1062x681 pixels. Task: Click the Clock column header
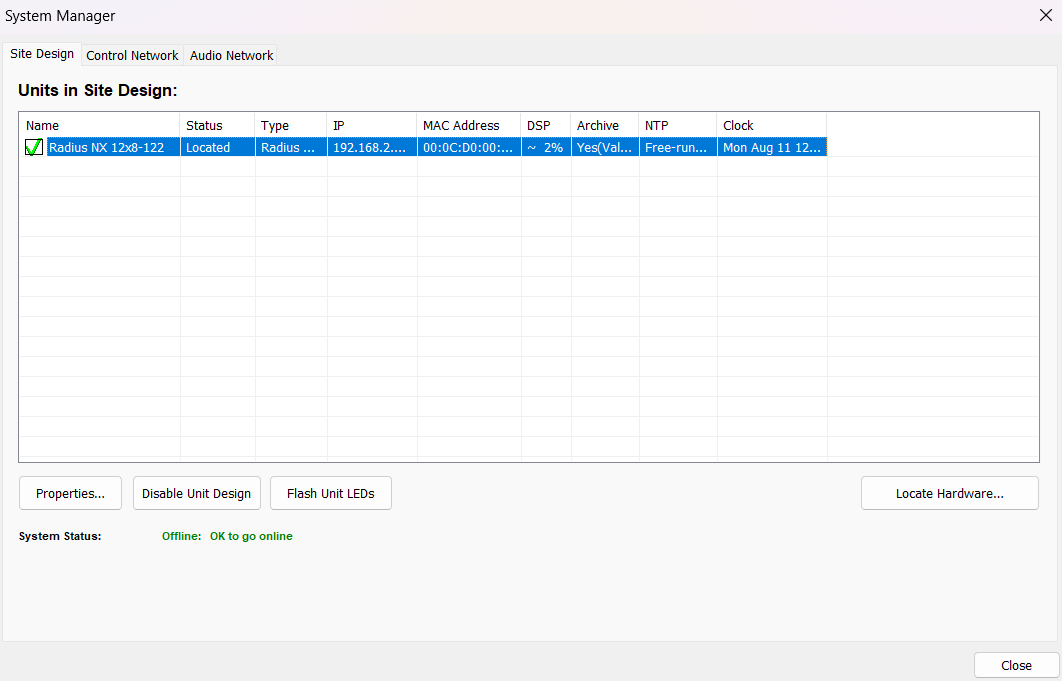click(x=771, y=125)
